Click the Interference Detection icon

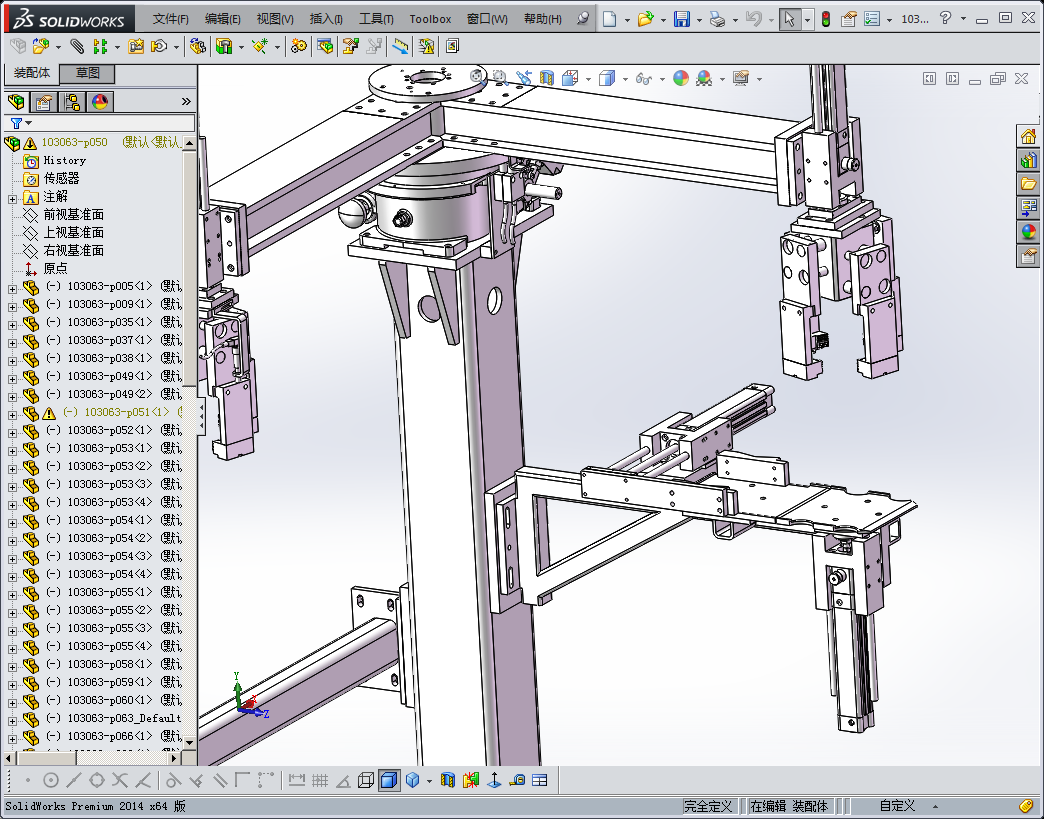point(426,46)
